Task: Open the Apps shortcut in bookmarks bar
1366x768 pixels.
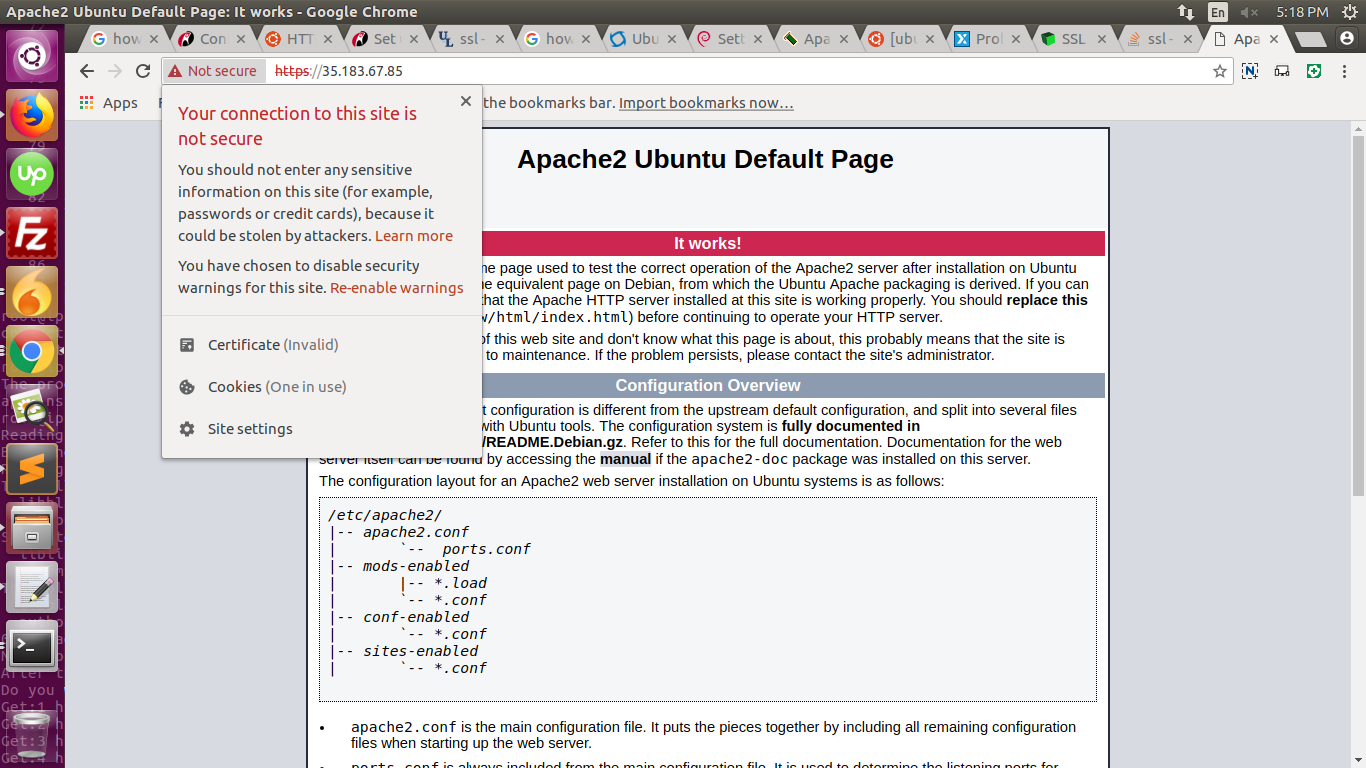Action: click(x=108, y=103)
